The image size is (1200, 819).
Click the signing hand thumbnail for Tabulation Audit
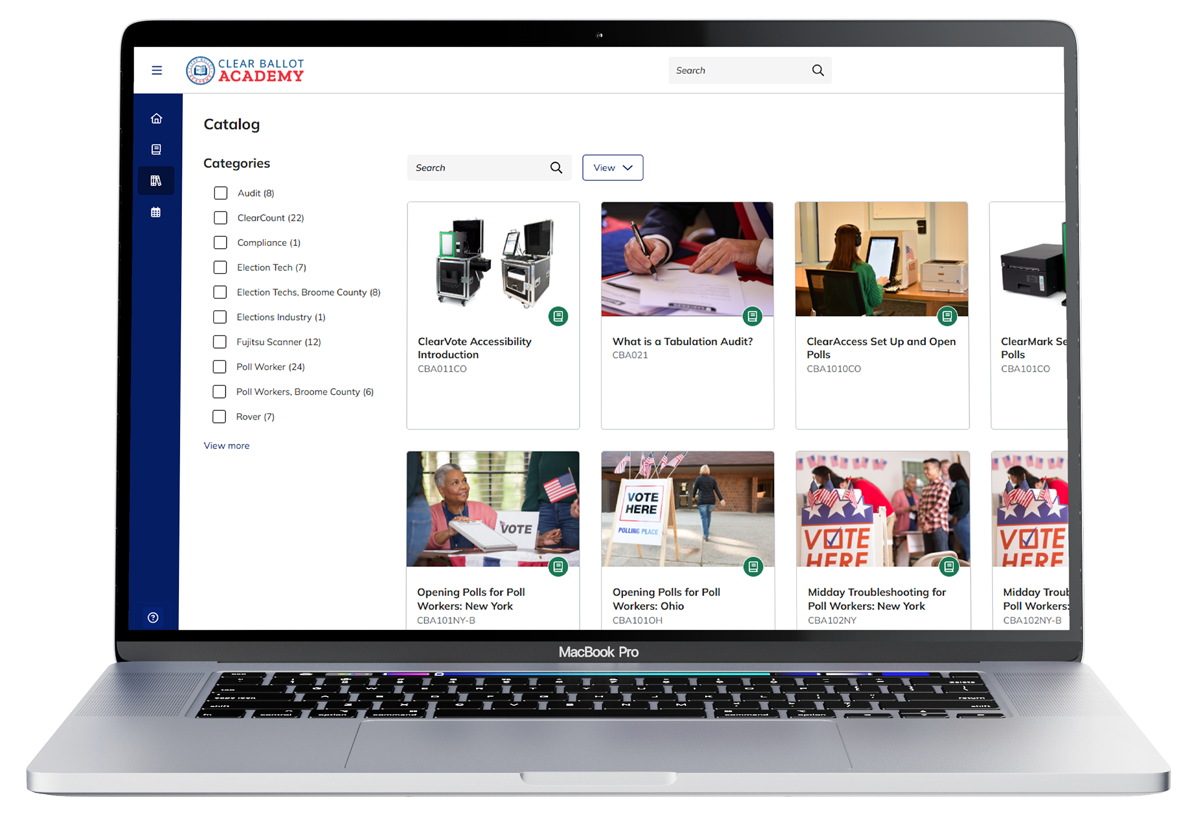tap(687, 259)
